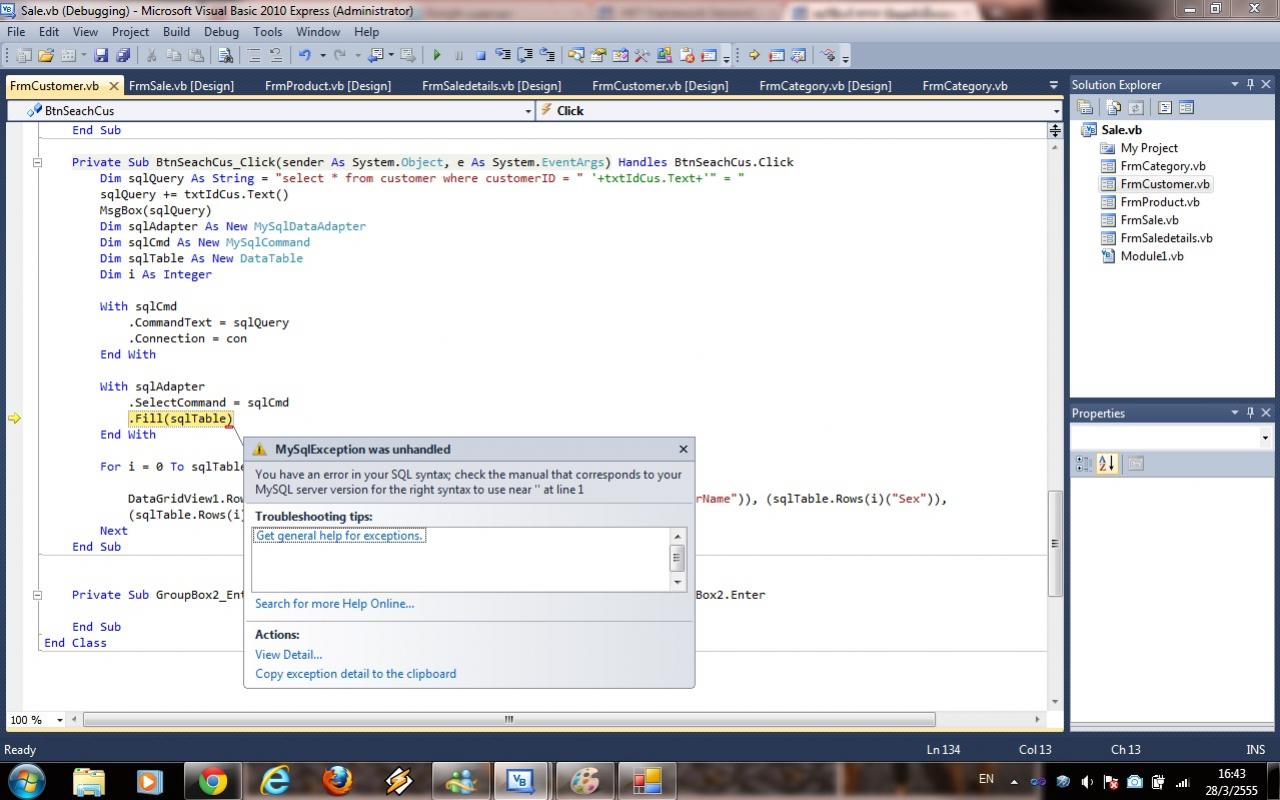Click the Error List toolbar icon

(686, 55)
